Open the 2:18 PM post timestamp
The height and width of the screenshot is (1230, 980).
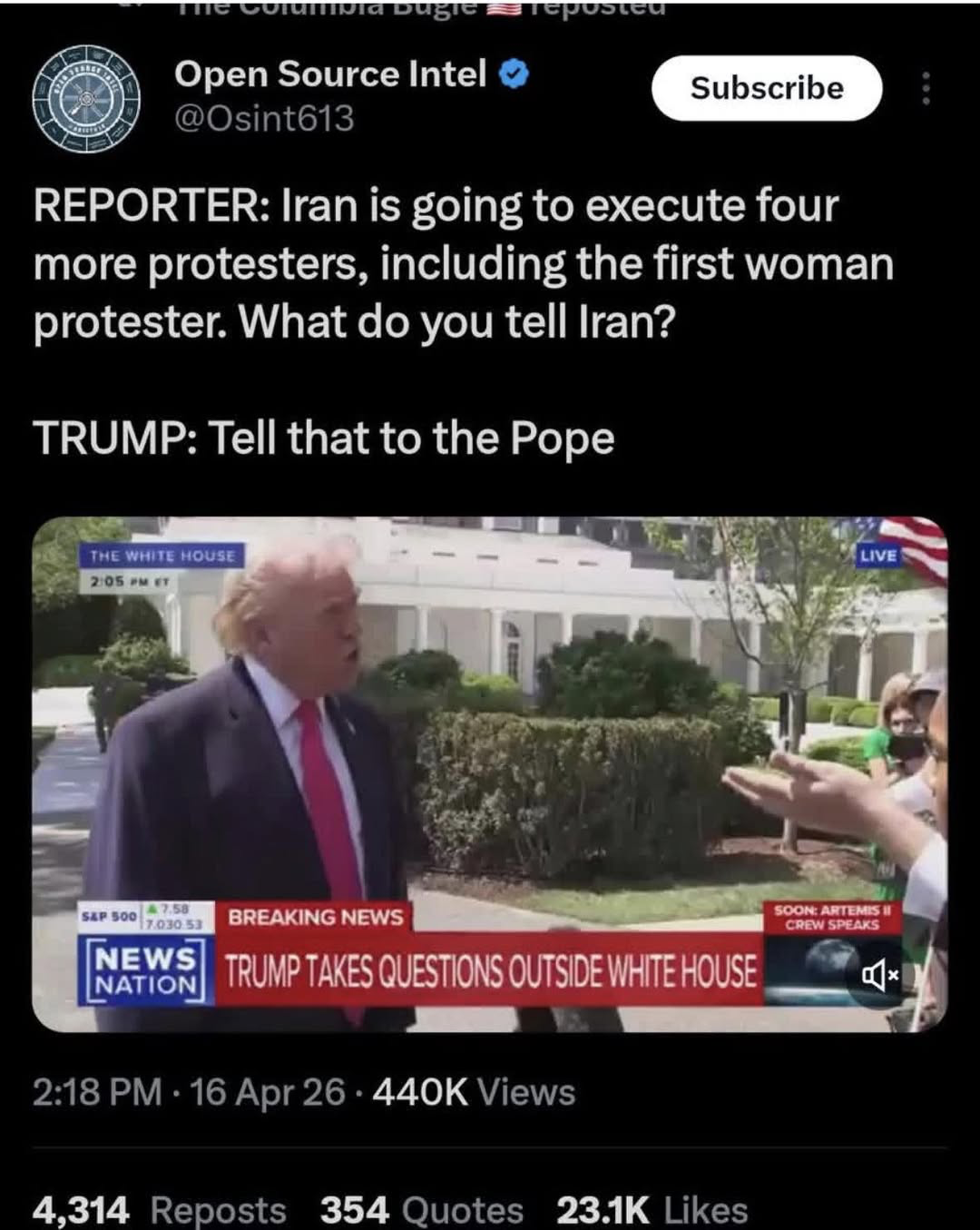[x=98, y=1092]
